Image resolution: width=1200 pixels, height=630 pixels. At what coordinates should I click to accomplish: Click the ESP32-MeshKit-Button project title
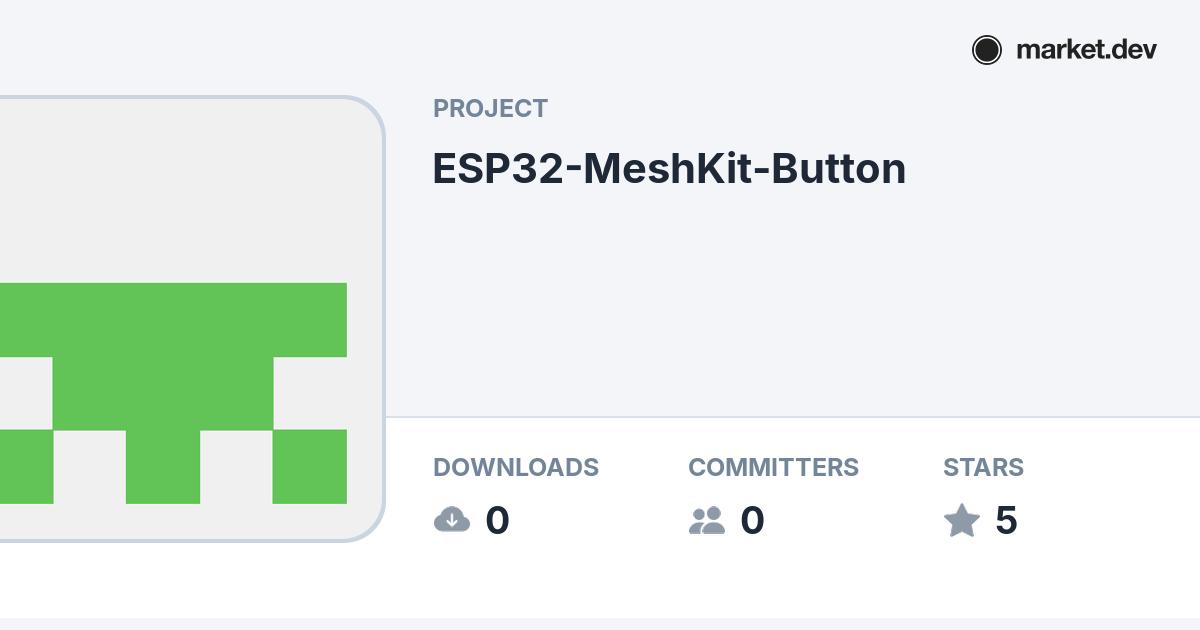pyautogui.click(x=669, y=168)
